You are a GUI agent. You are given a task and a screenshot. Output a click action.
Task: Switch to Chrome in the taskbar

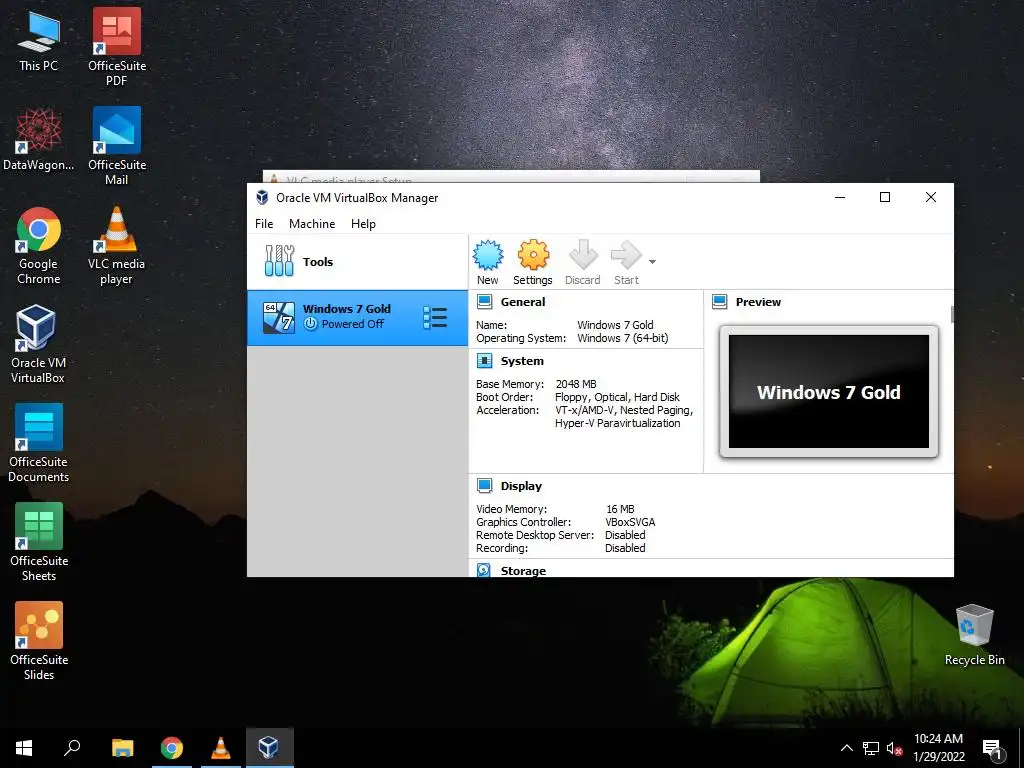172,748
